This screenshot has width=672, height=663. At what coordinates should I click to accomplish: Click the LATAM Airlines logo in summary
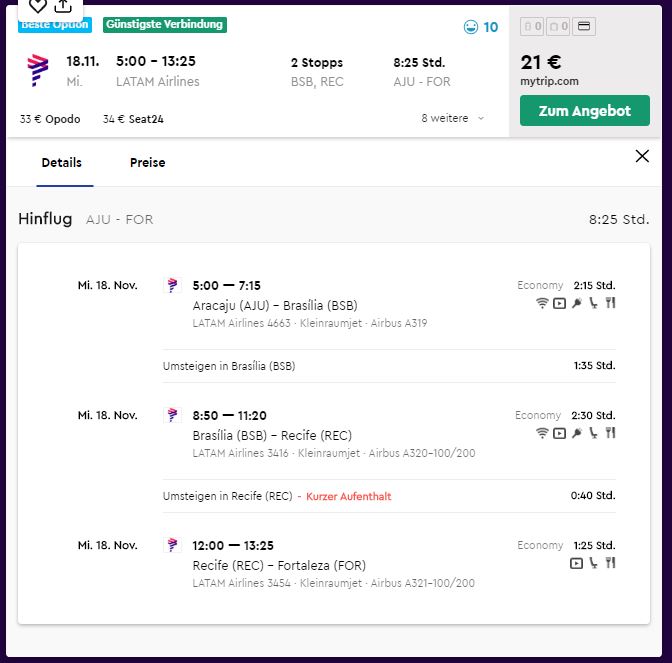pyautogui.click(x=38, y=70)
